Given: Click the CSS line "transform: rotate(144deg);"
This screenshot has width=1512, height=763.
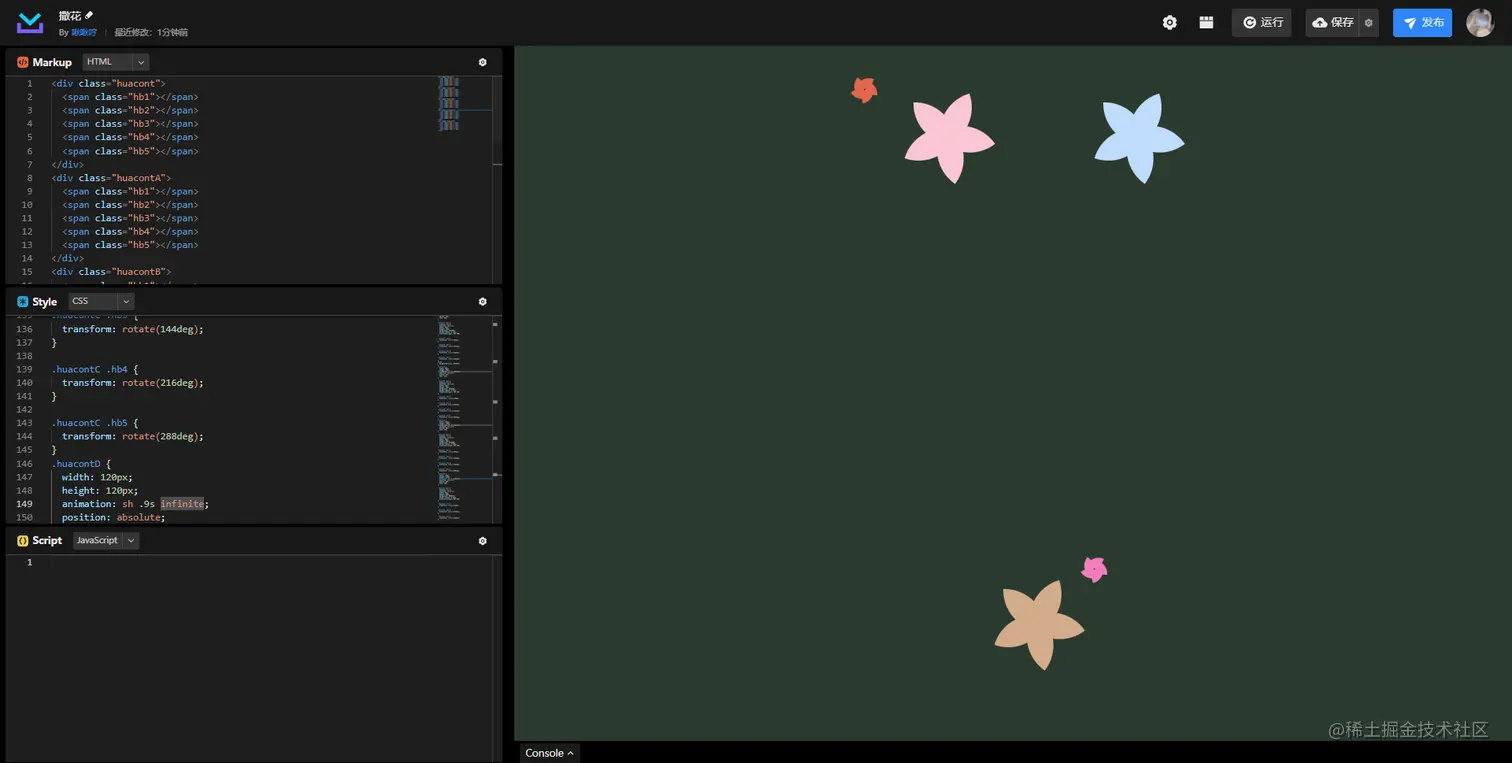Looking at the screenshot, I should [133, 329].
